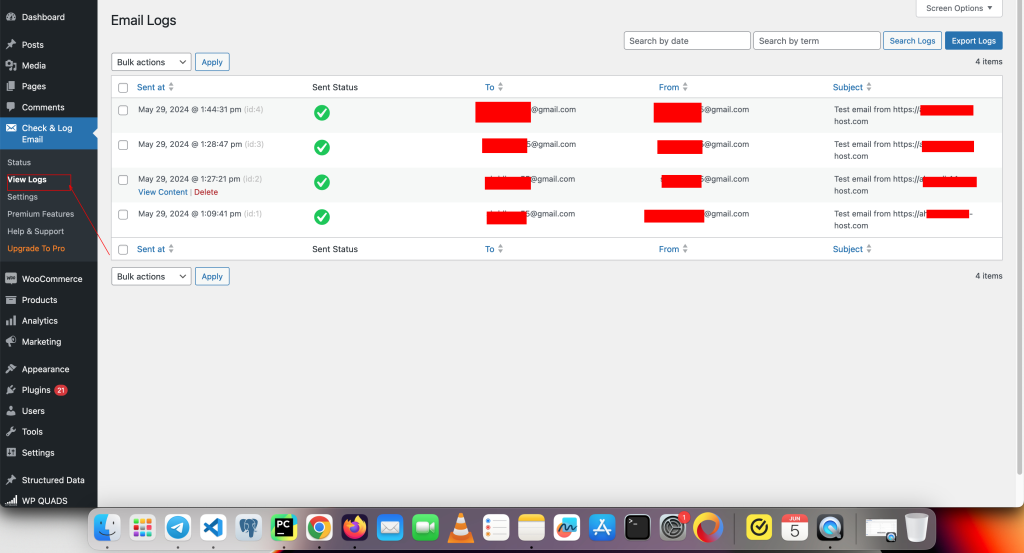
Task: Click the Plugins plug icon
Action: click(x=11, y=390)
